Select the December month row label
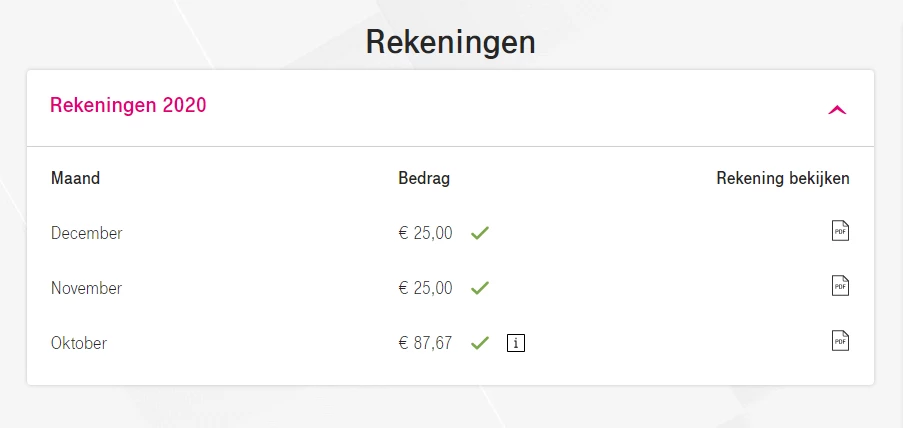This screenshot has width=903, height=428. pos(86,233)
